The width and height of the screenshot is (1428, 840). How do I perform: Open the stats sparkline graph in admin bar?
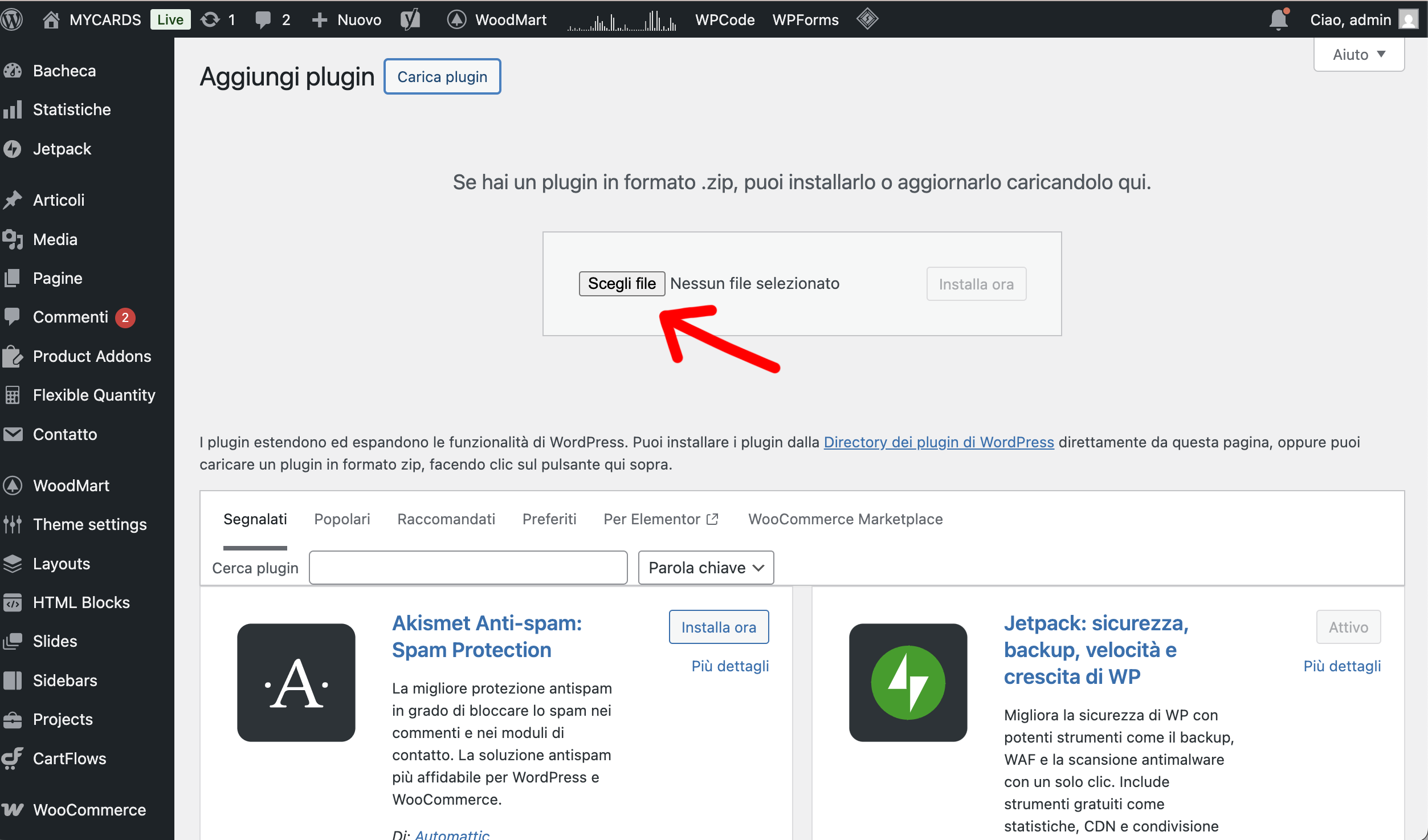click(622, 22)
